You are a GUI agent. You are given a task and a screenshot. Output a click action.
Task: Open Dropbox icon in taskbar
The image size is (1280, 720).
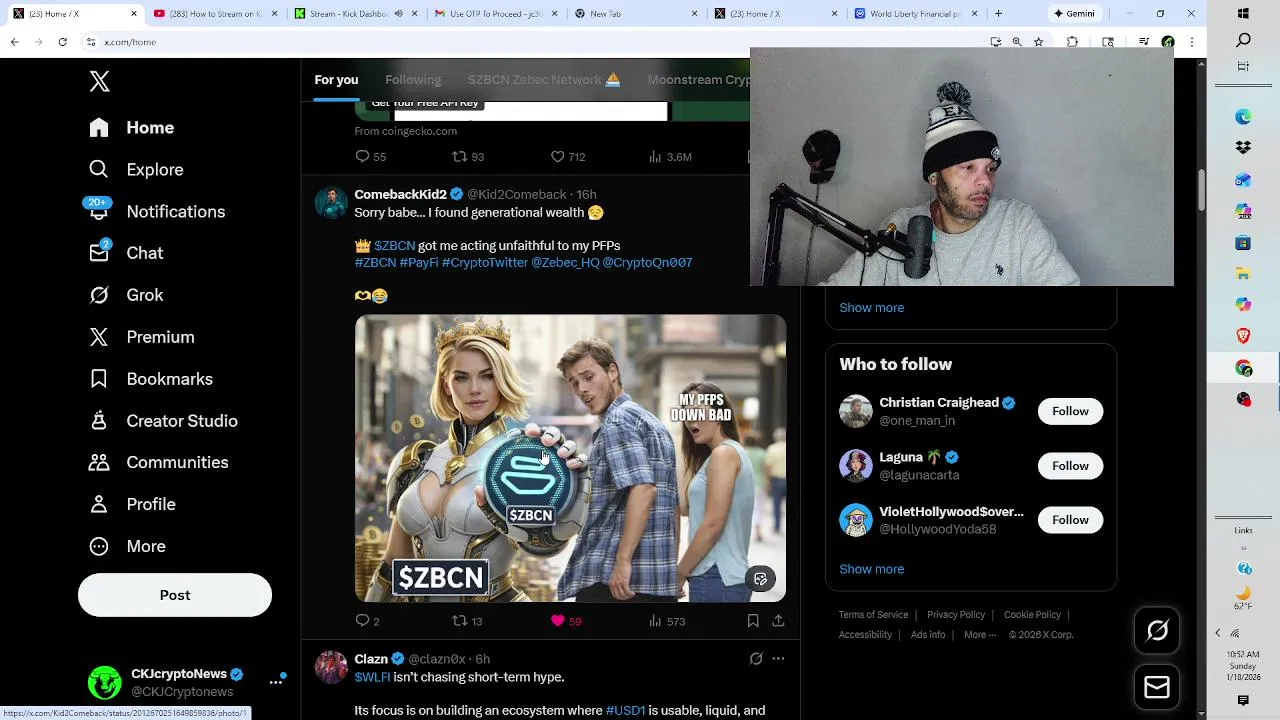click(1243, 147)
